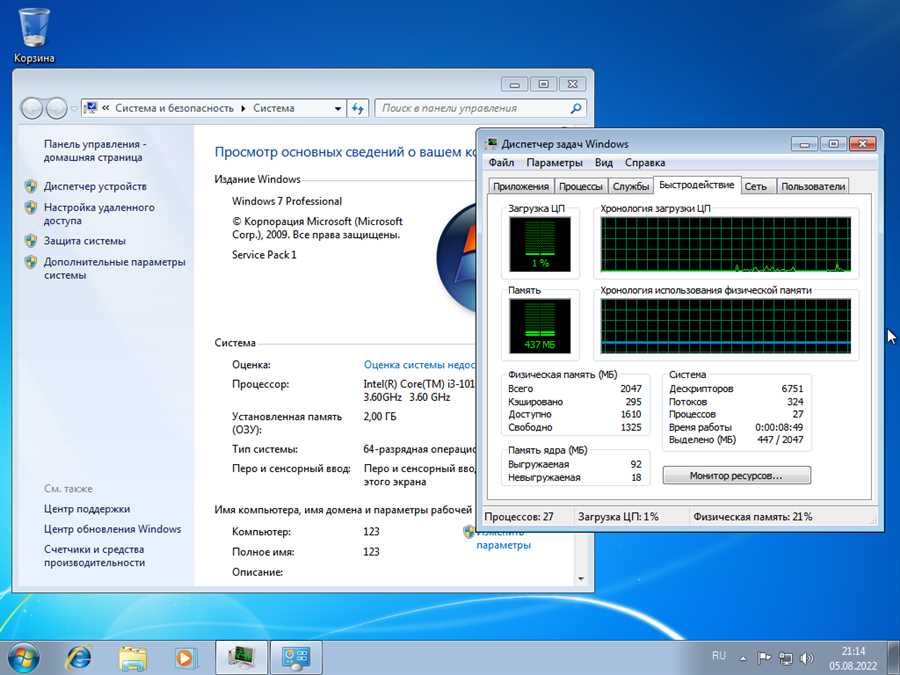Click shield icon beside 'Диспетчер устройств'
Image resolution: width=900 pixels, height=675 pixels.
pyautogui.click(x=31, y=186)
